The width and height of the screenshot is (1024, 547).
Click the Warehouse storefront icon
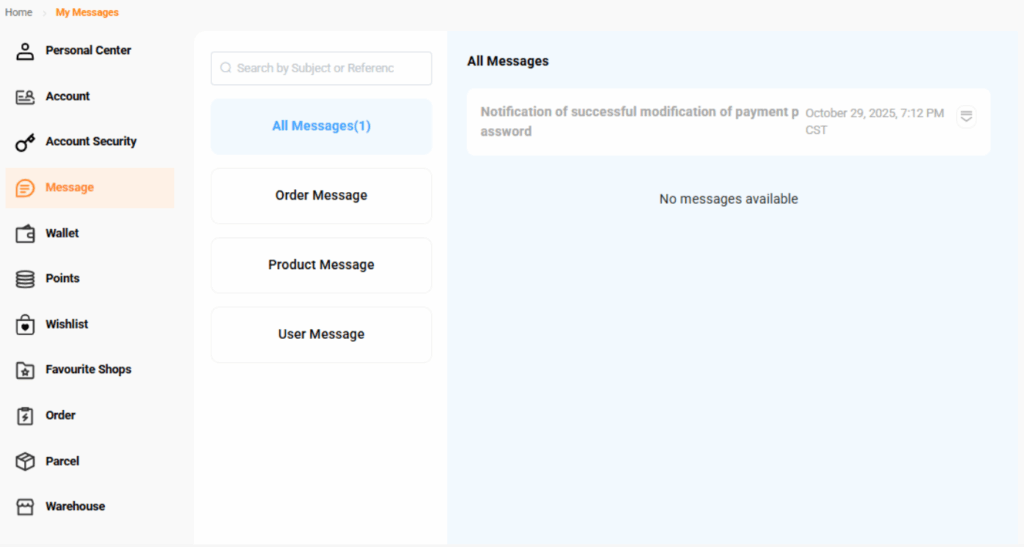[26, 507]
